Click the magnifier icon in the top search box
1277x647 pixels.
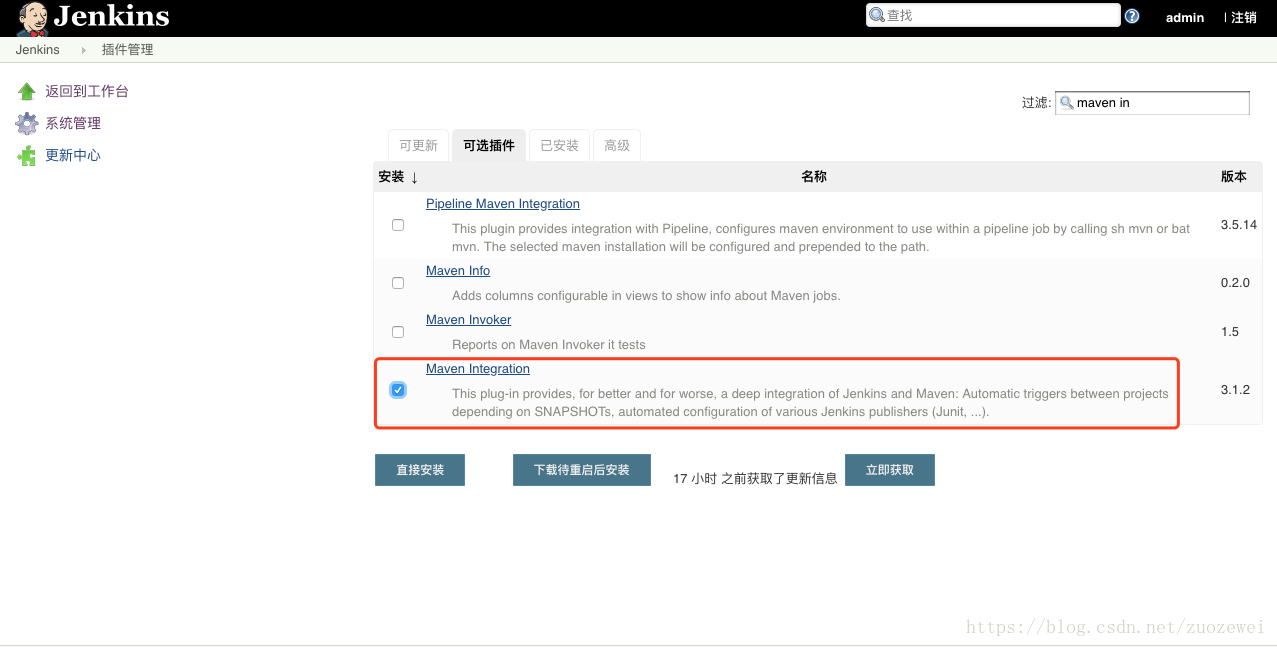tap(877, 15)
